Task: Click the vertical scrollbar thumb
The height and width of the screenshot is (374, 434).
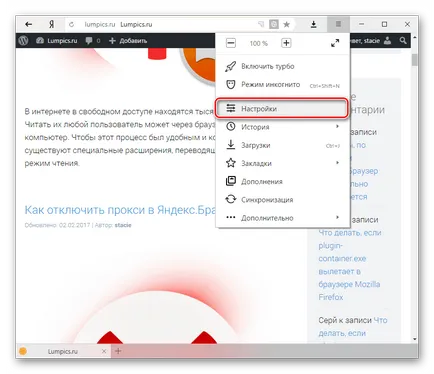Action: coord(415,60)
